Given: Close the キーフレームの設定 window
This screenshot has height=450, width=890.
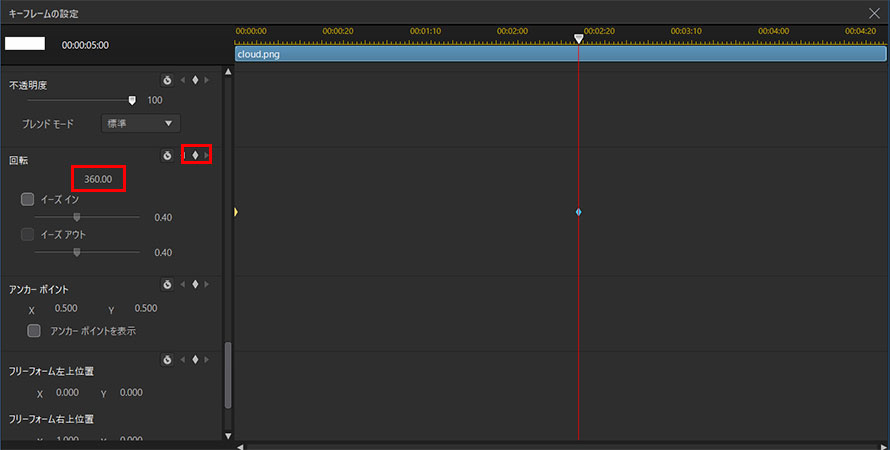Looking at the screenshot, I should point(874,13).
